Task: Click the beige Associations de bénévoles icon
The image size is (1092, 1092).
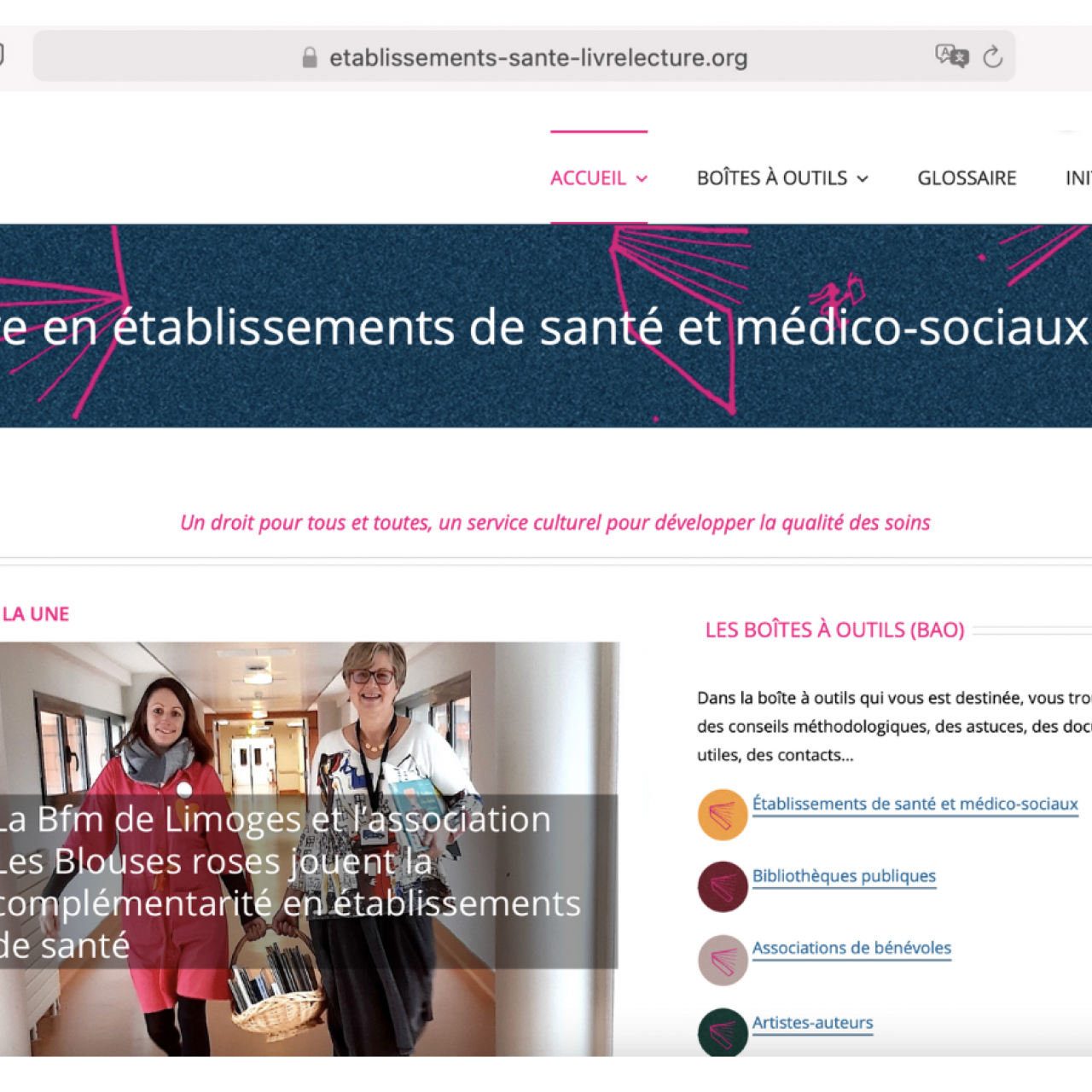Action: 723,961
